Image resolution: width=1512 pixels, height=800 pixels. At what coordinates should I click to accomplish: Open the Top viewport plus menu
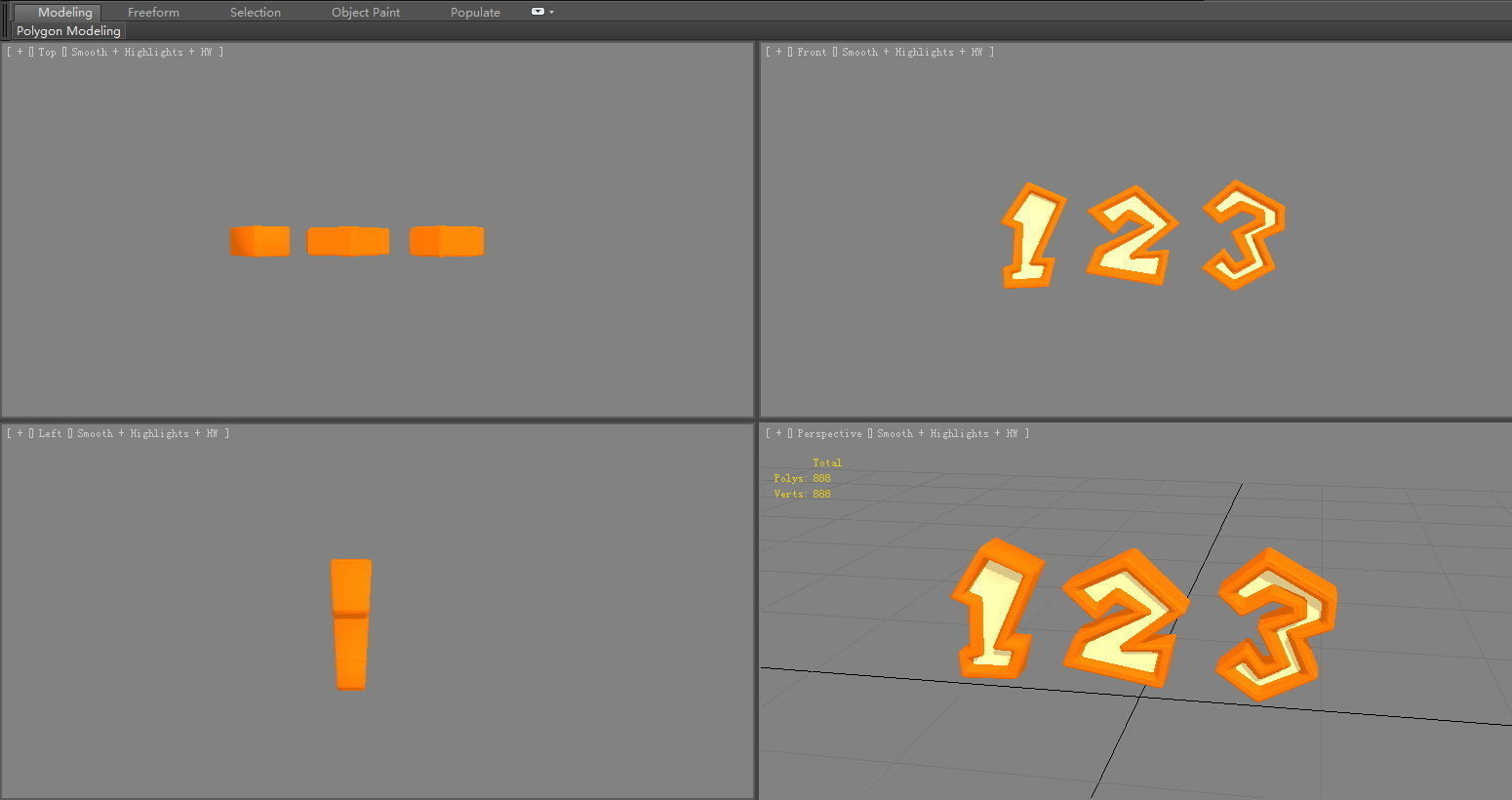tap(20, 52)
